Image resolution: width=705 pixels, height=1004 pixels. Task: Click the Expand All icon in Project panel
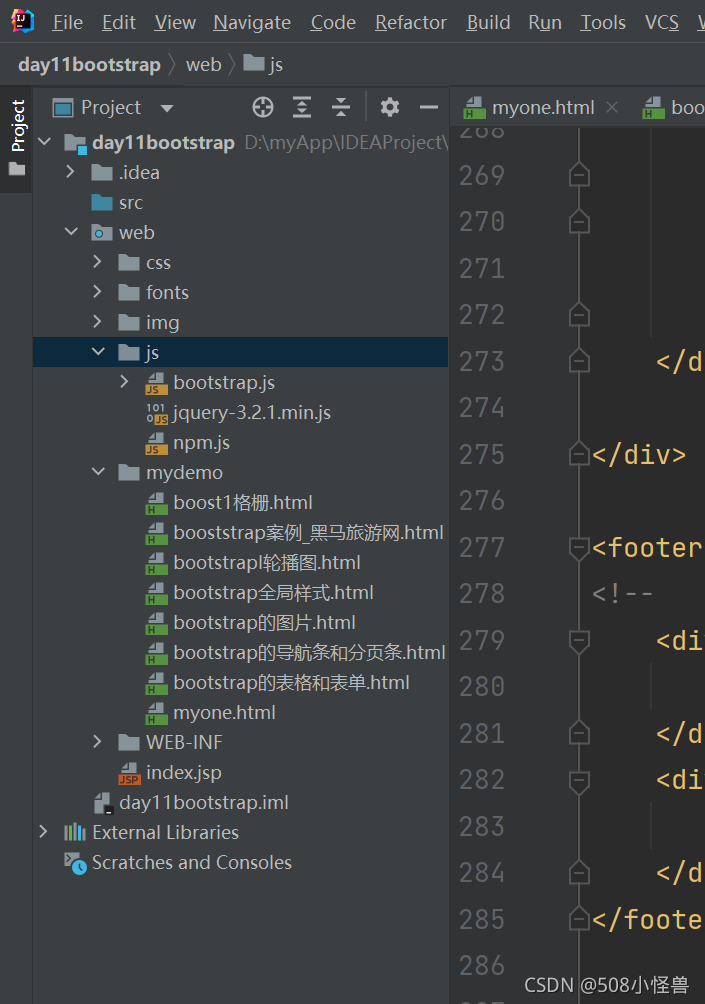click(302, 108)
